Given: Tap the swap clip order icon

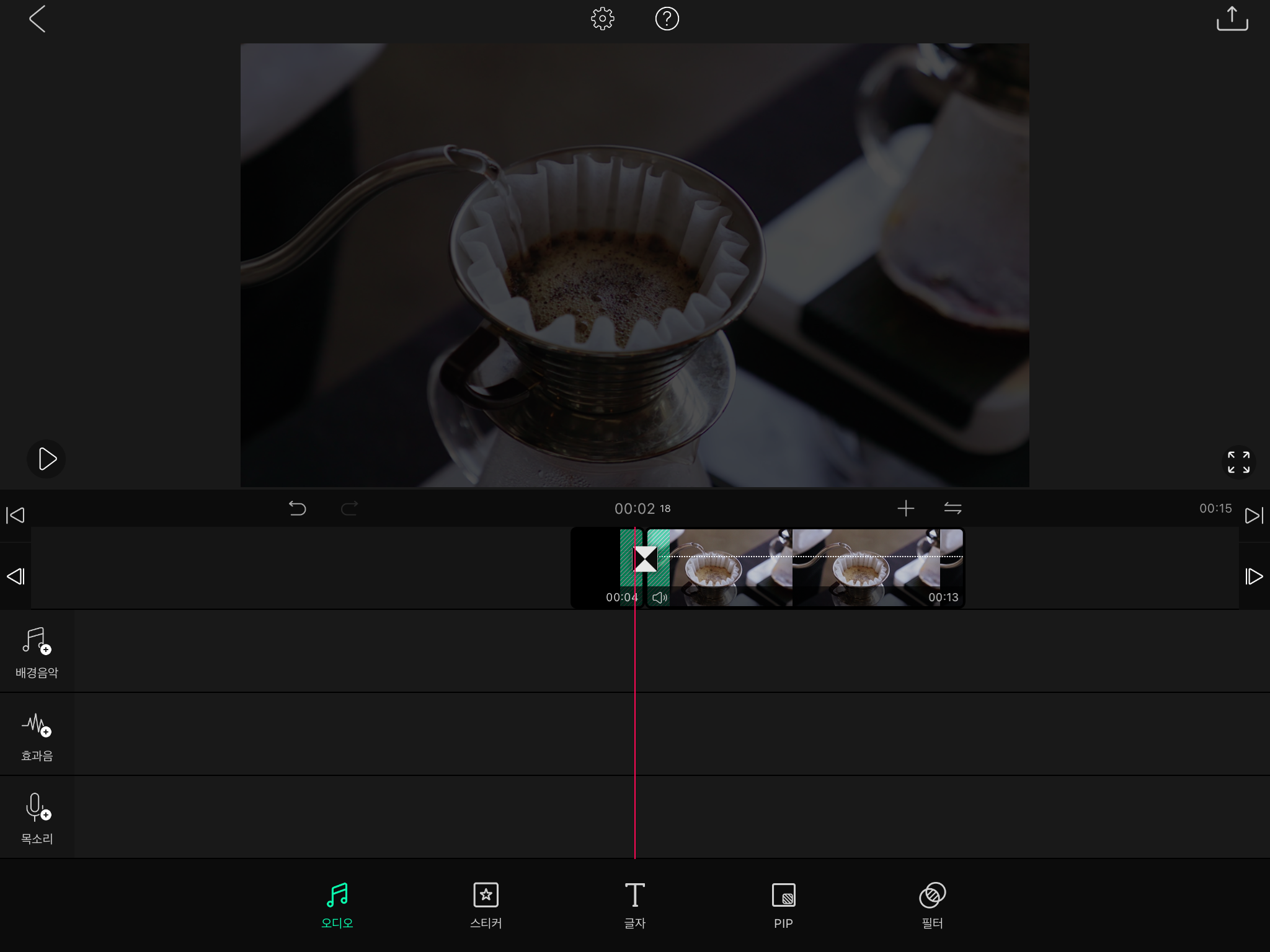Looking at the screenshot, I should tap(952, 509).
